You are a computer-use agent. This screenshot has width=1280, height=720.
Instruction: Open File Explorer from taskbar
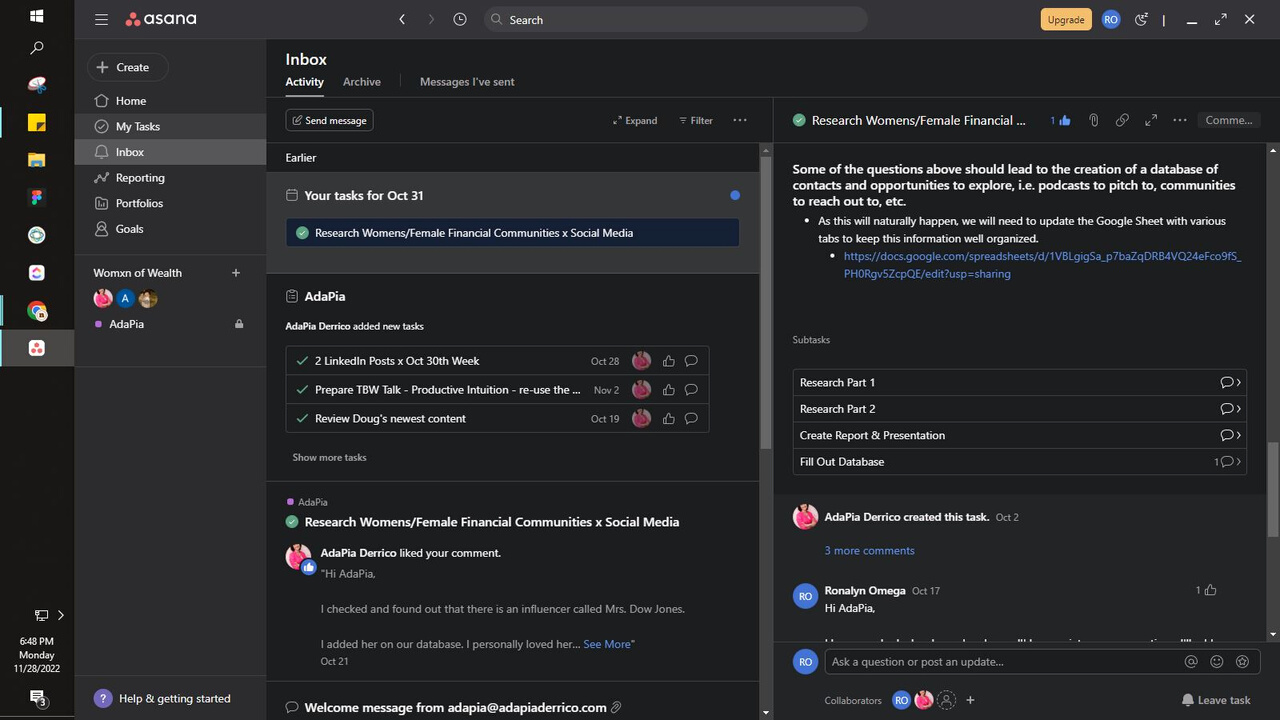[37, 160]
